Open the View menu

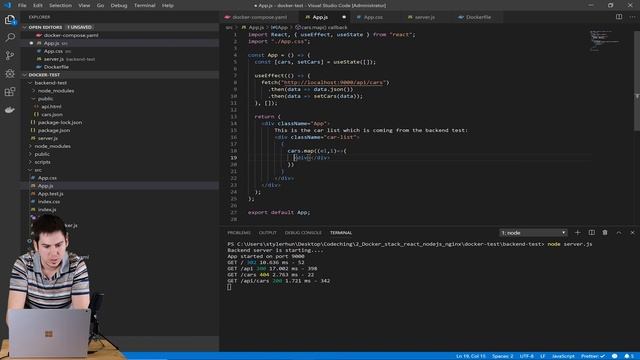click(84, 5)
